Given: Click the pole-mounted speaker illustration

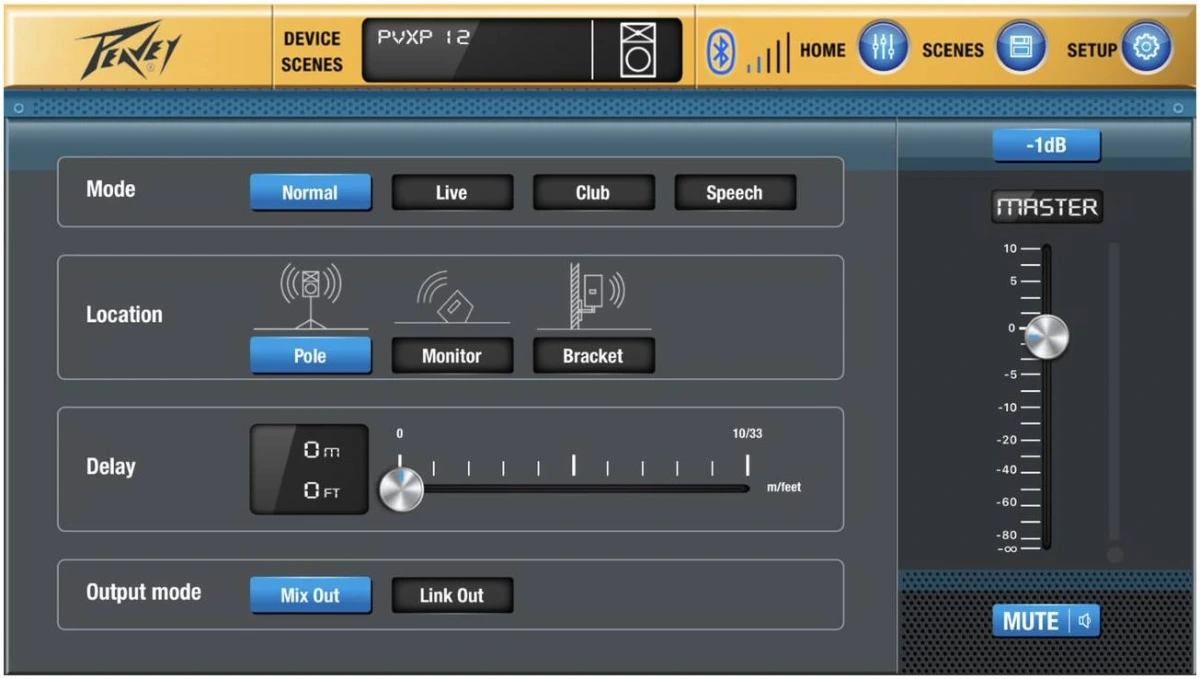Looking at the screenshot, I should [310, 295].
